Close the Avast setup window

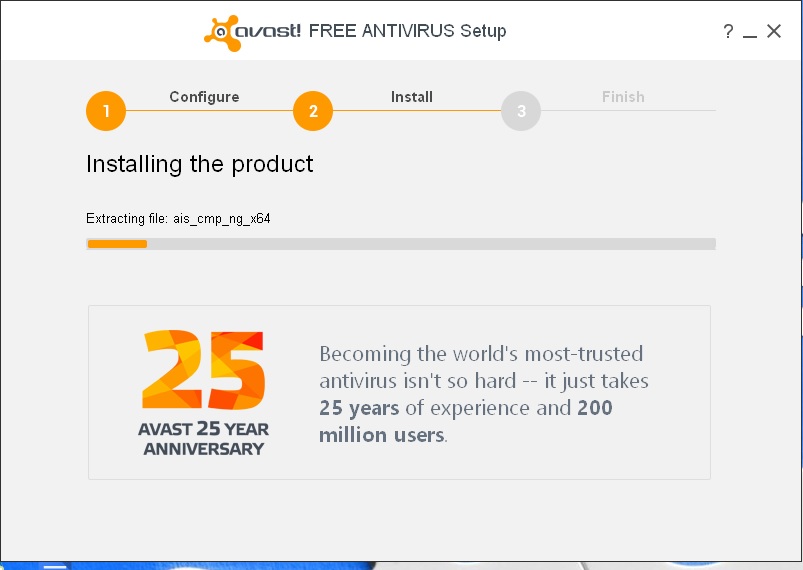774,31
